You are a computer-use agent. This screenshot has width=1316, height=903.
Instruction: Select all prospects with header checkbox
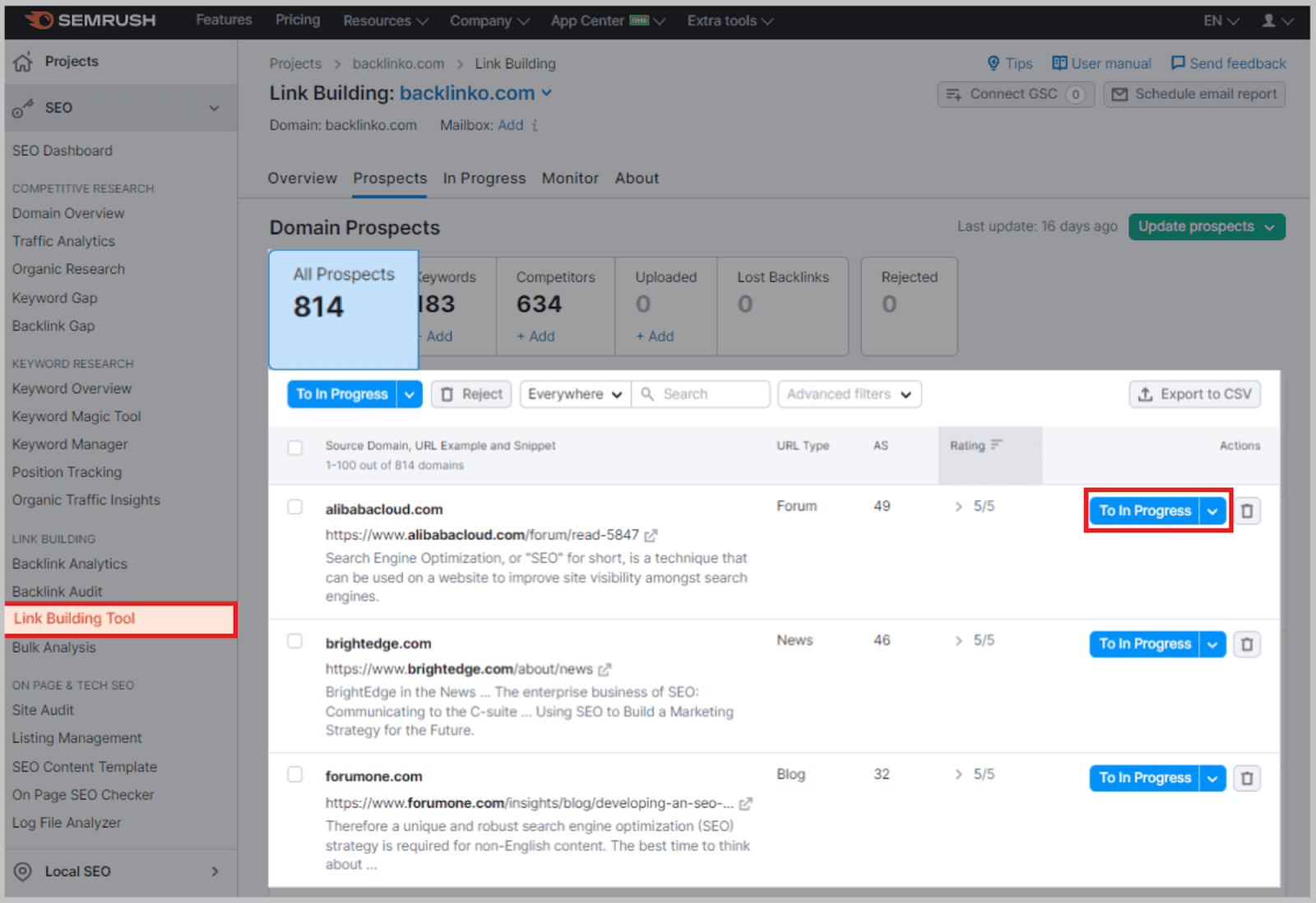click(294, 447)
